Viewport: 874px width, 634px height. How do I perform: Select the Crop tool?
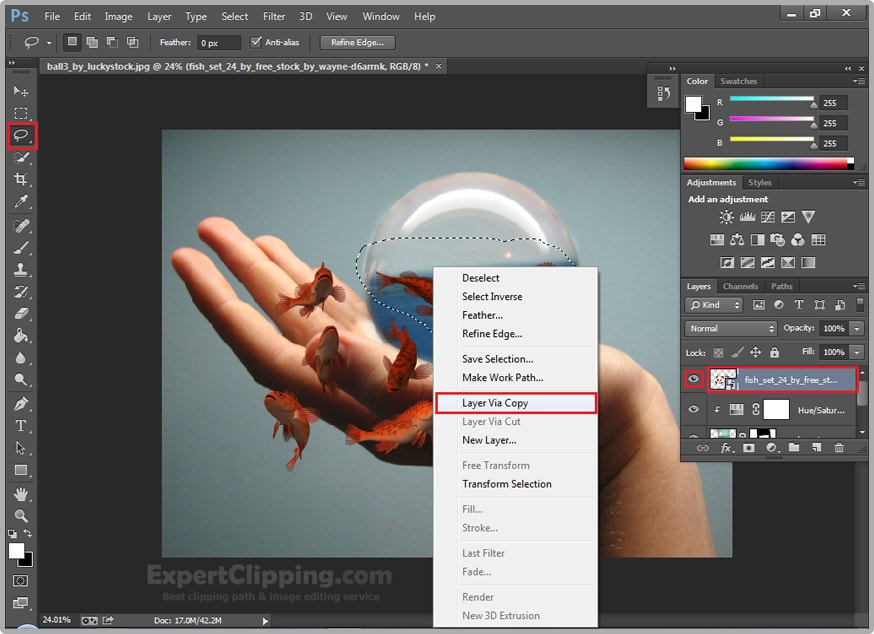[21, 179]
